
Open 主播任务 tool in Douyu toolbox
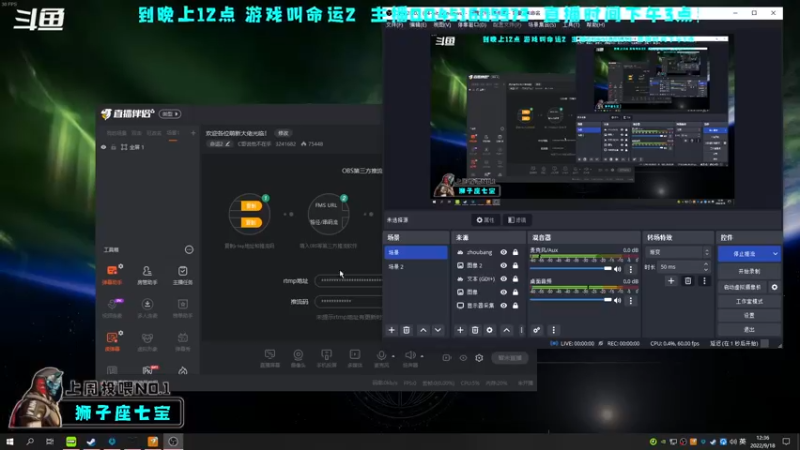click(182, 274)
